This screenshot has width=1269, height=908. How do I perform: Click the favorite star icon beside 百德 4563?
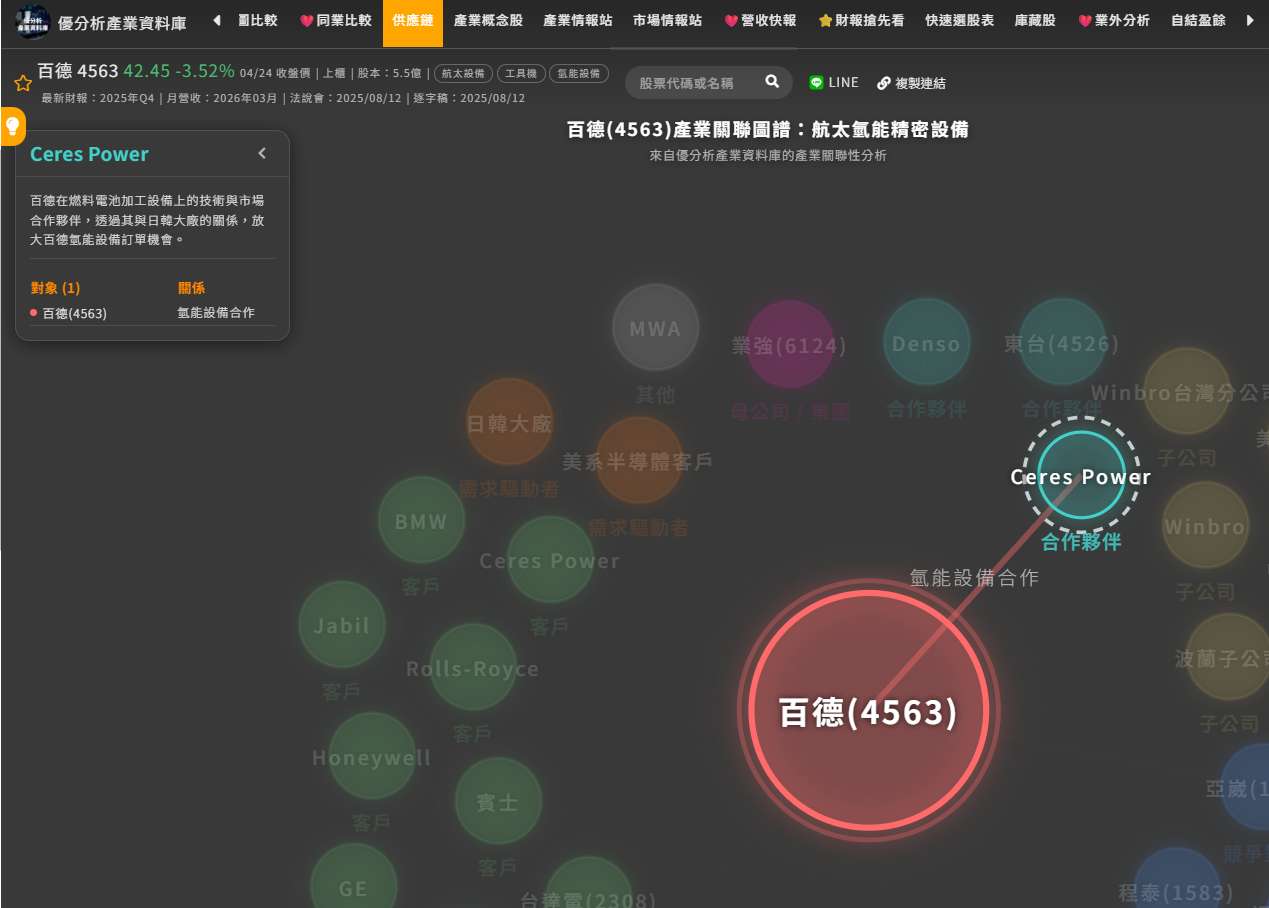(x=23, y=83)
